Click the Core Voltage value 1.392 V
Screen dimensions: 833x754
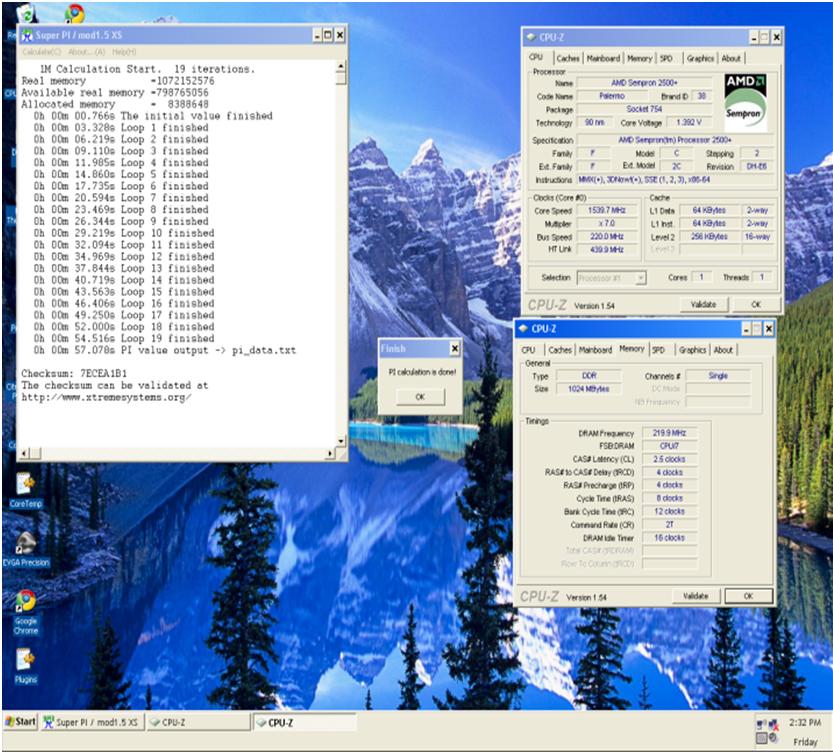pyautogui.click(x=689, y=123)
